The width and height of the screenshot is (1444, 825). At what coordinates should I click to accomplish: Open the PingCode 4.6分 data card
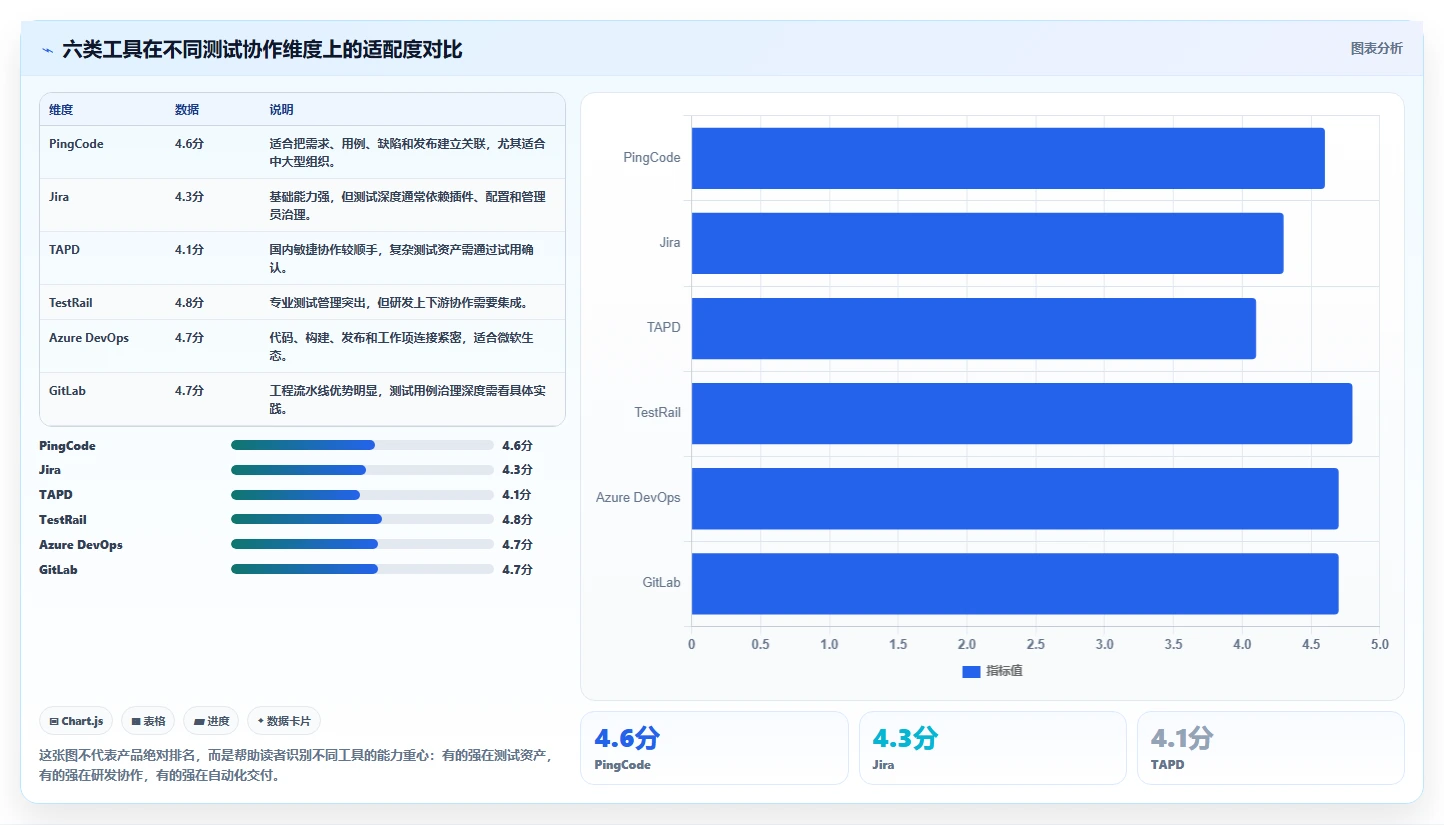[x=714, y=748]
